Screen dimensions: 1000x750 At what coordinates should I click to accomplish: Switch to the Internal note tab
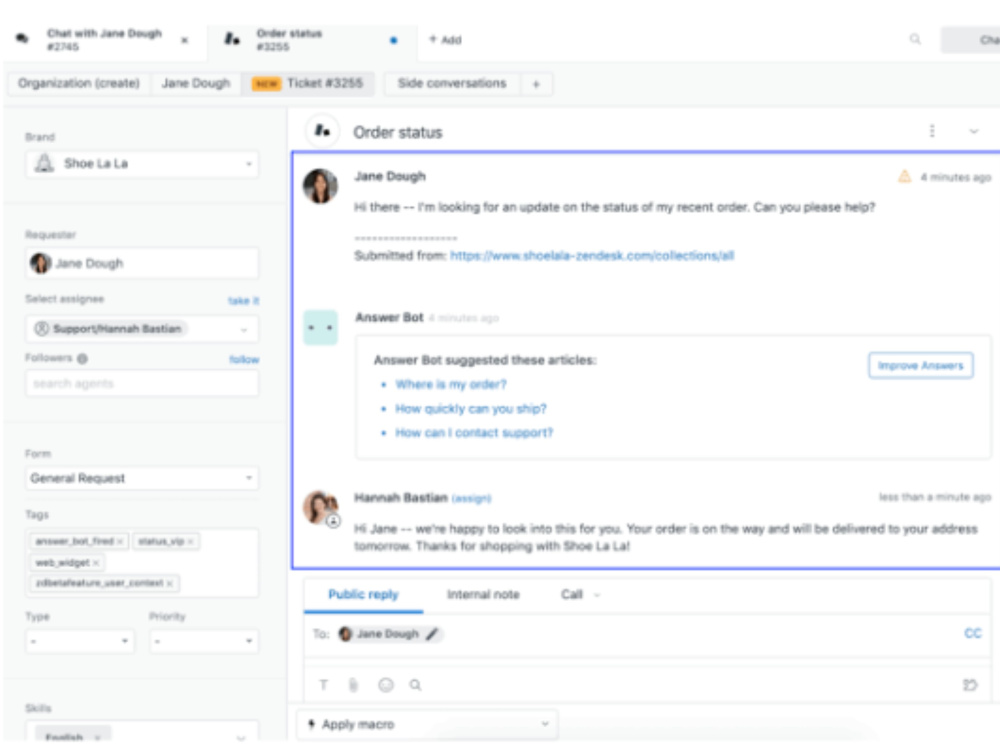pos(483,594)
